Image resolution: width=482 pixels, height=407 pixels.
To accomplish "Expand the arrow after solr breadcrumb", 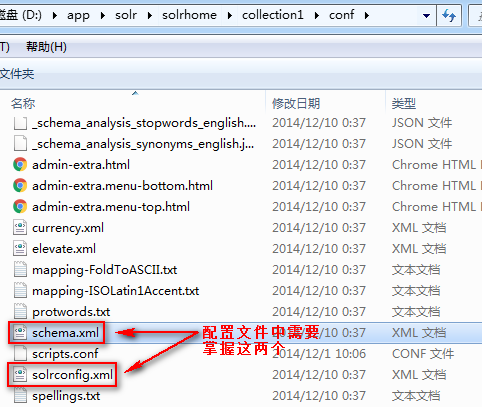I will tap(150, 15).
